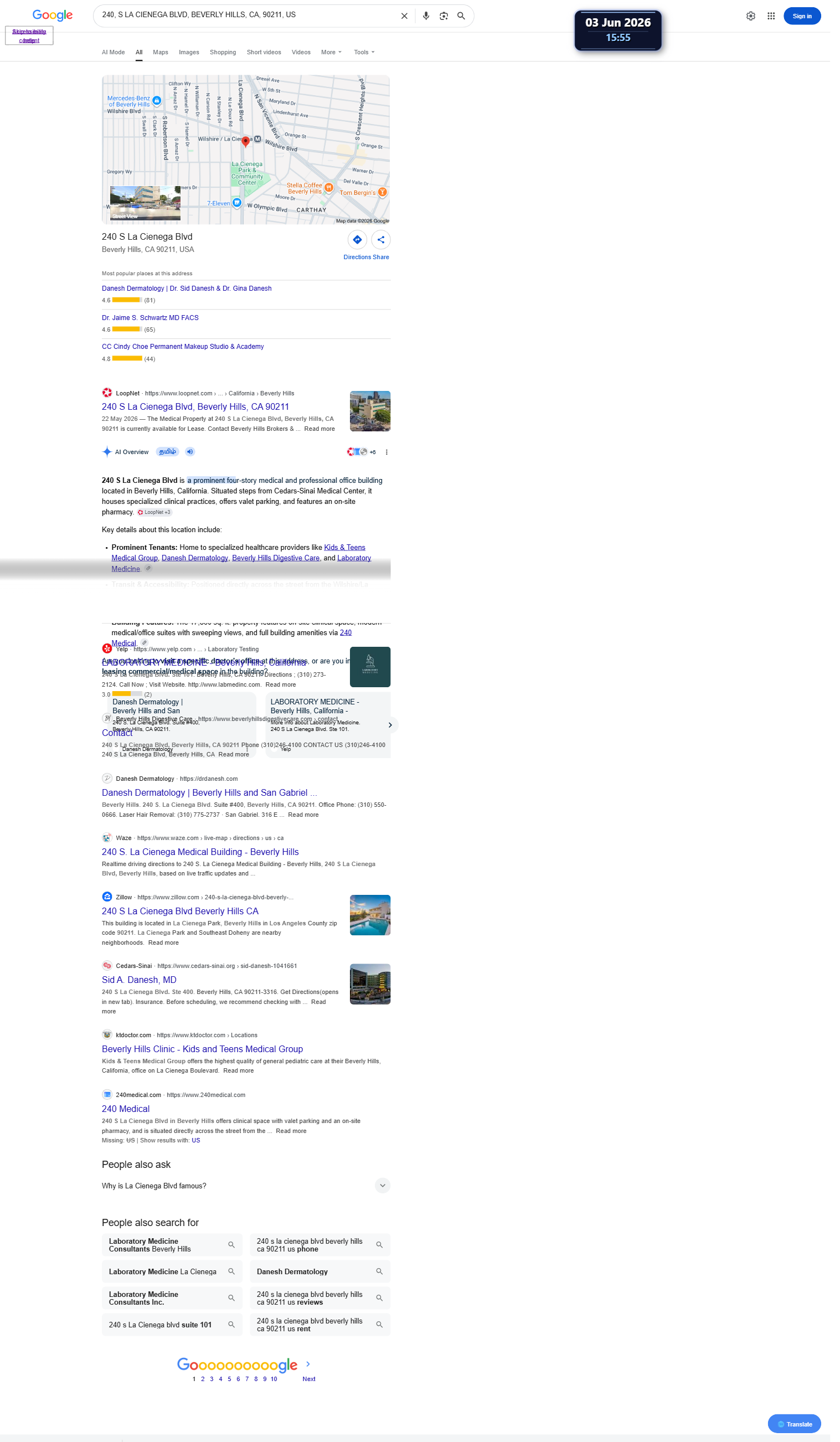This screenshot has width=840, height=1442.
Task: Open the AI Overview three-dot menu
Action: (x=387, y=452)
